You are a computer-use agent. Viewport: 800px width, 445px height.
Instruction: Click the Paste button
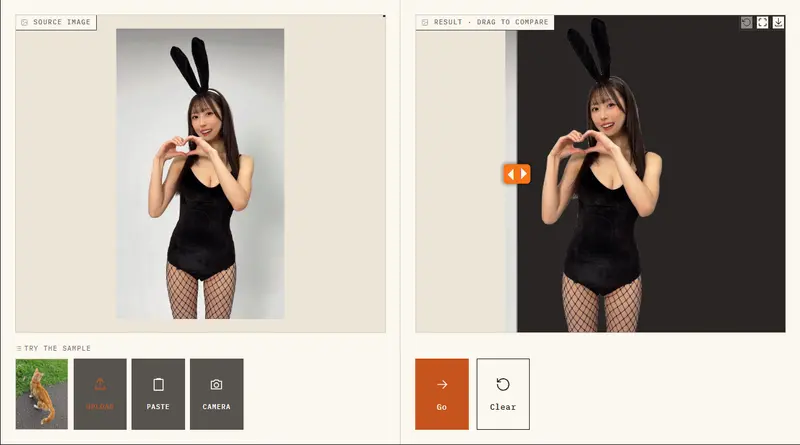click(158, 394)
